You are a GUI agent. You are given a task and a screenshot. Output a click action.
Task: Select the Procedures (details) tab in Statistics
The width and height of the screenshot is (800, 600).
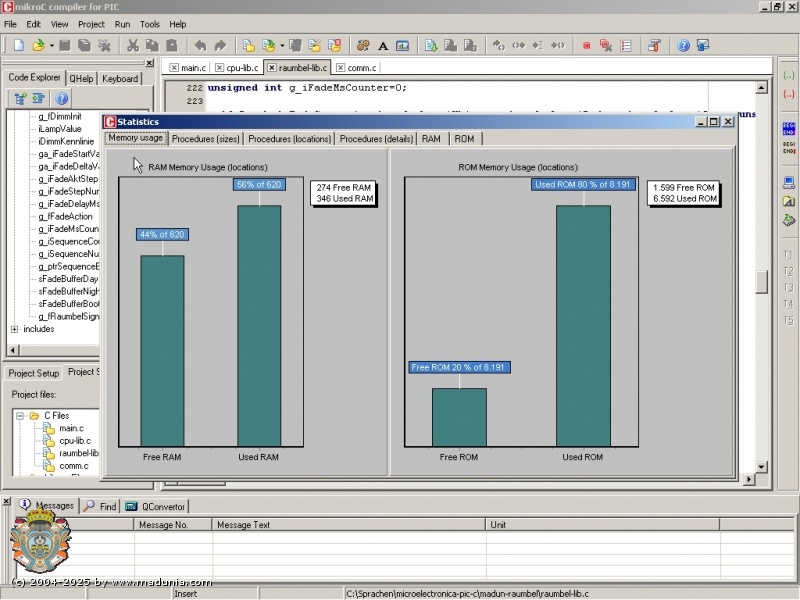[x=377, y=139]
